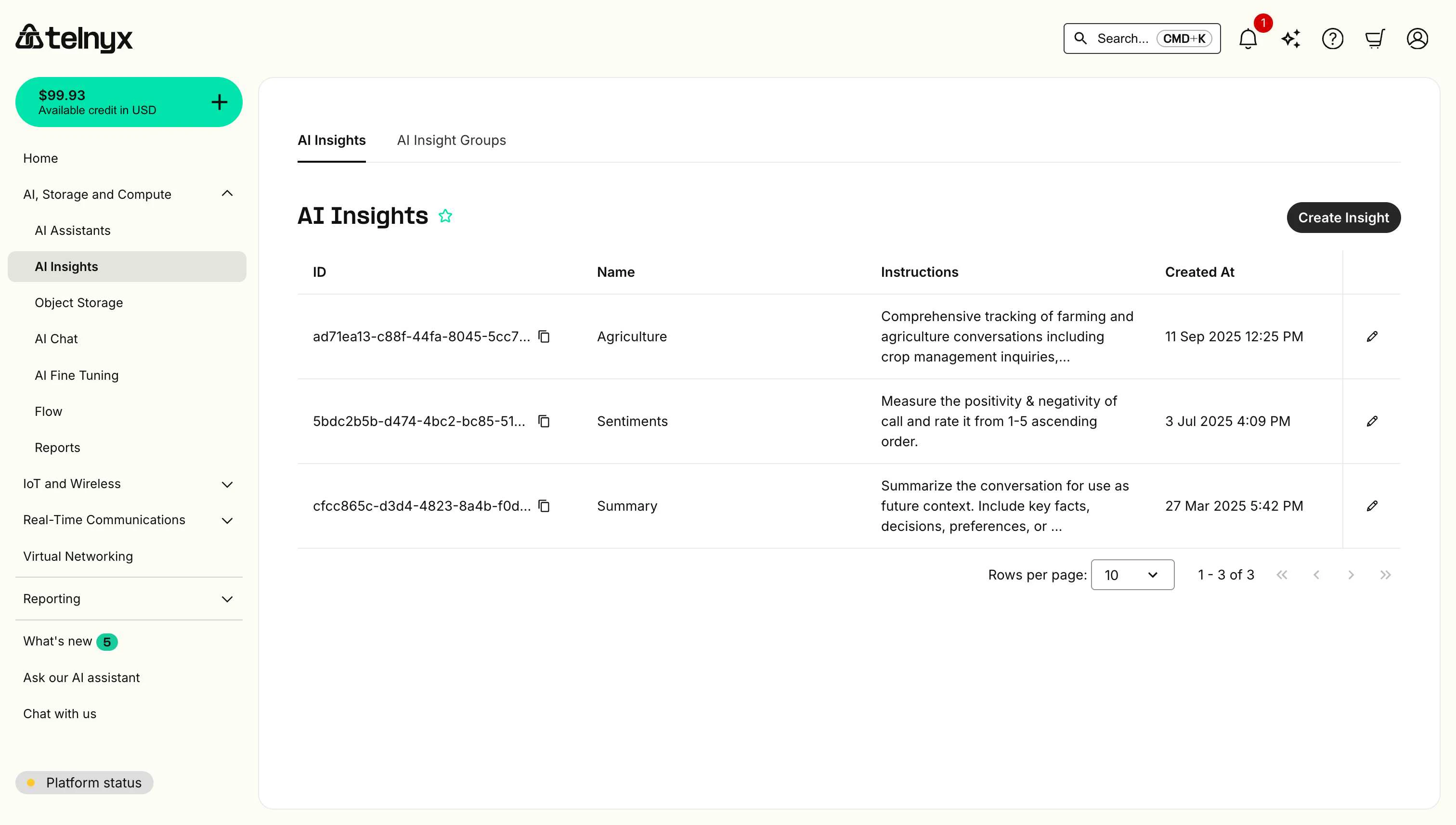Click the Telnyx logo
This screenshot has width=1456, height=825.
pyautogui.click(x=74, y=38)
